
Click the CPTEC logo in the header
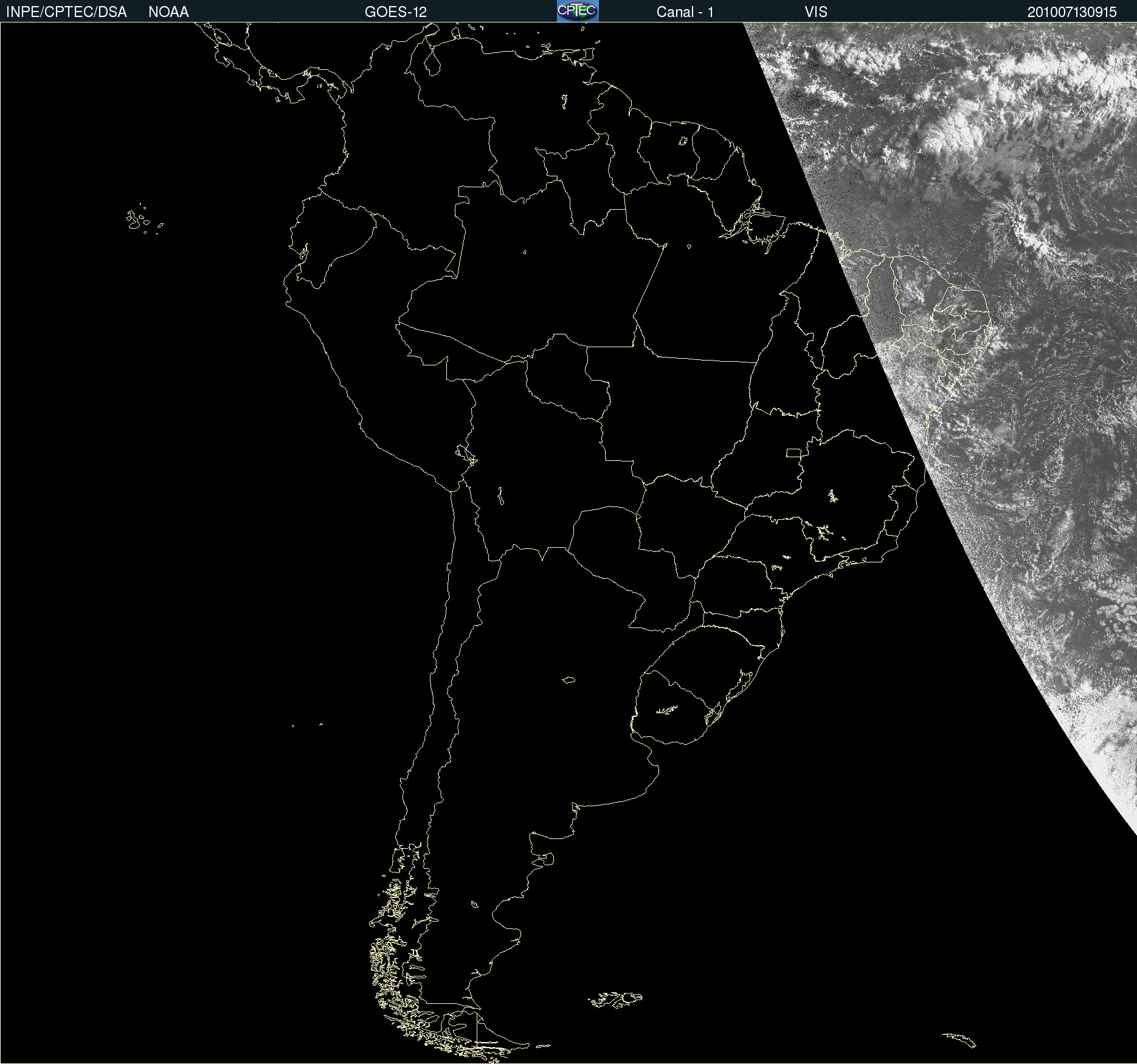coord(578,11)
